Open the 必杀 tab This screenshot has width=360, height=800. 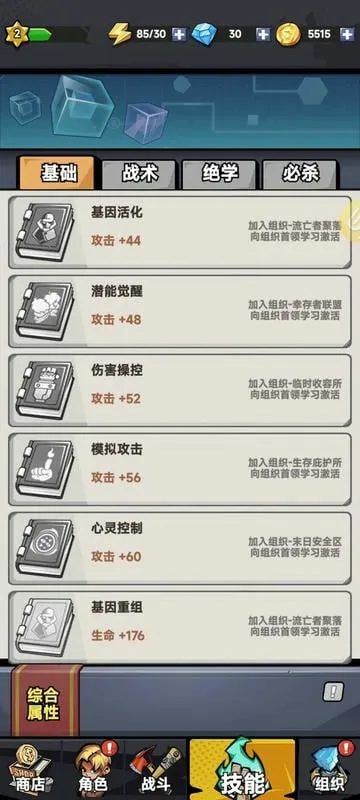(x=299, y=174)
